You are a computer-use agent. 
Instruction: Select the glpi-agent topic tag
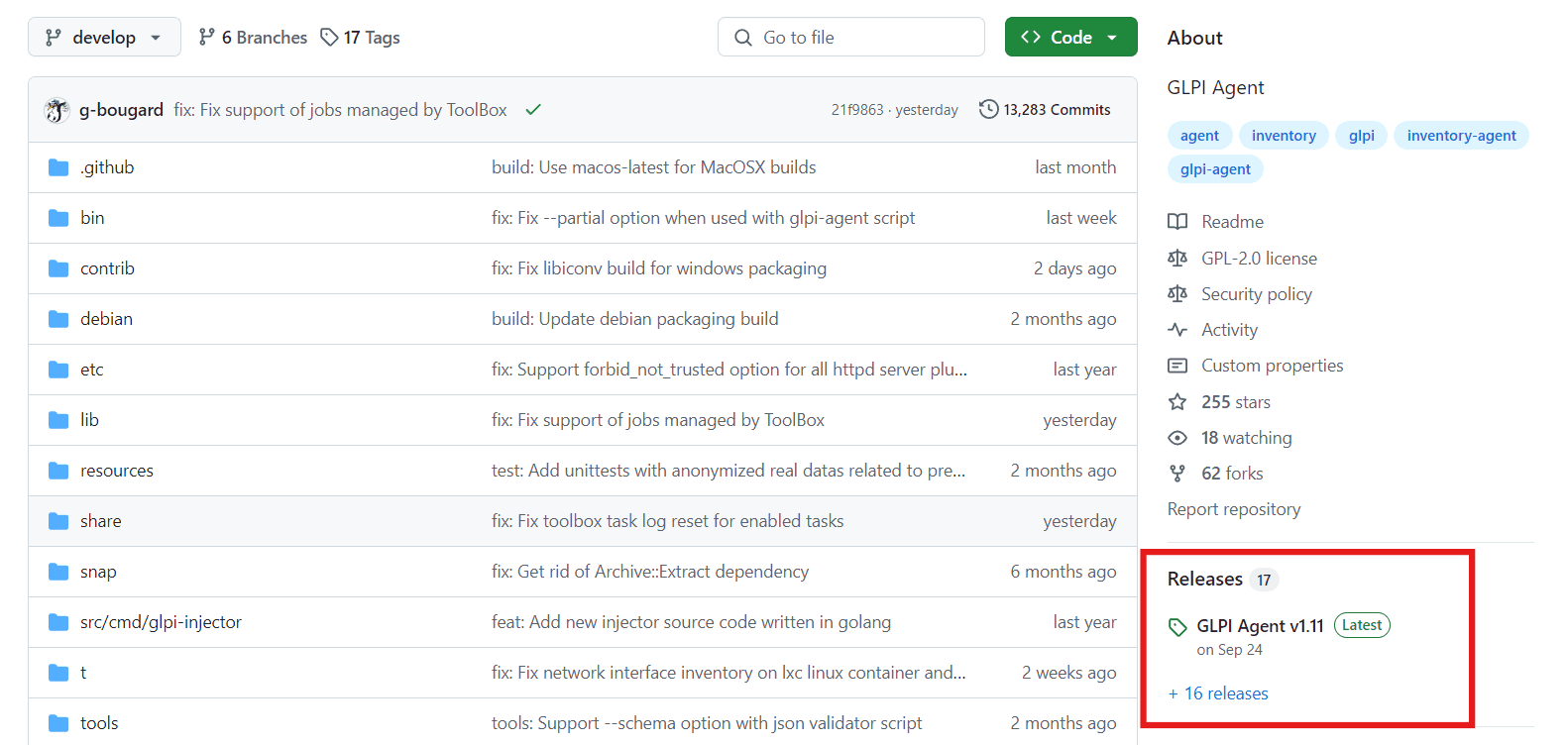[x=1215, y=169]
